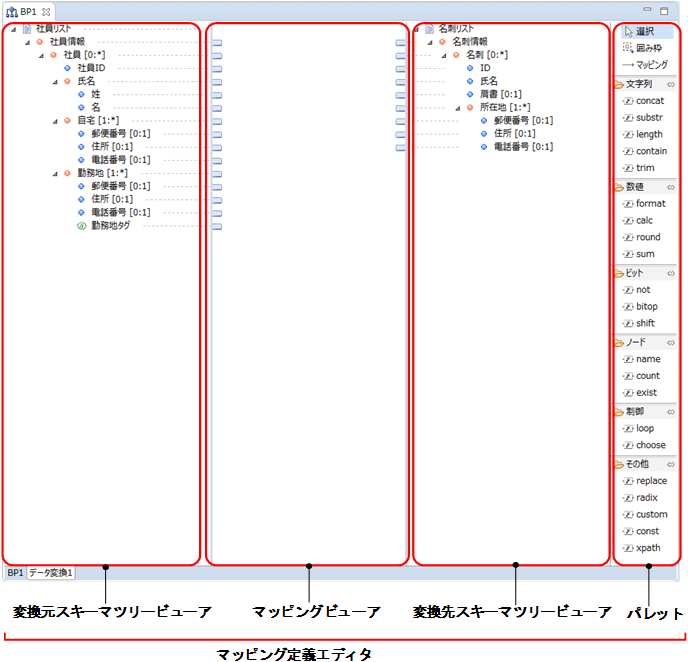
Task: Minimize the editor pane
Action: [647, 10]
